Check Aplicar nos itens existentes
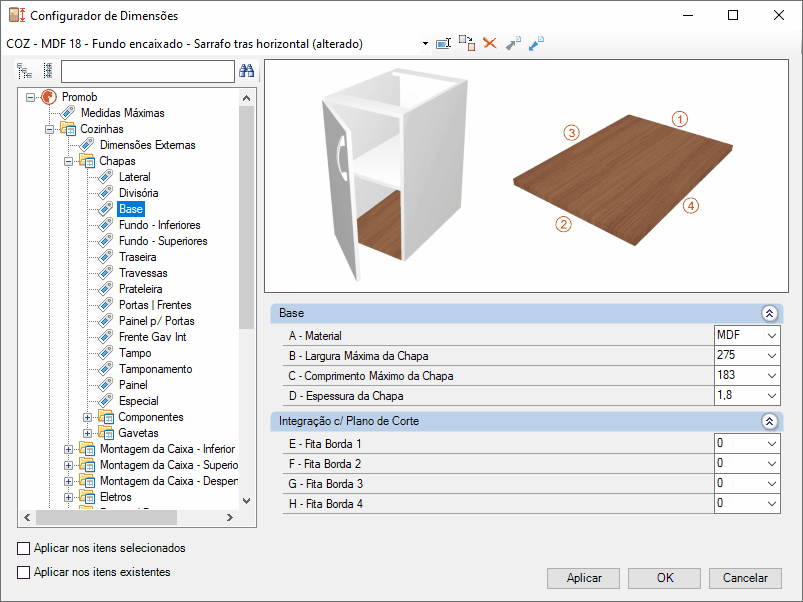Screen dimensions: 803x602 (x=24, y=573)
